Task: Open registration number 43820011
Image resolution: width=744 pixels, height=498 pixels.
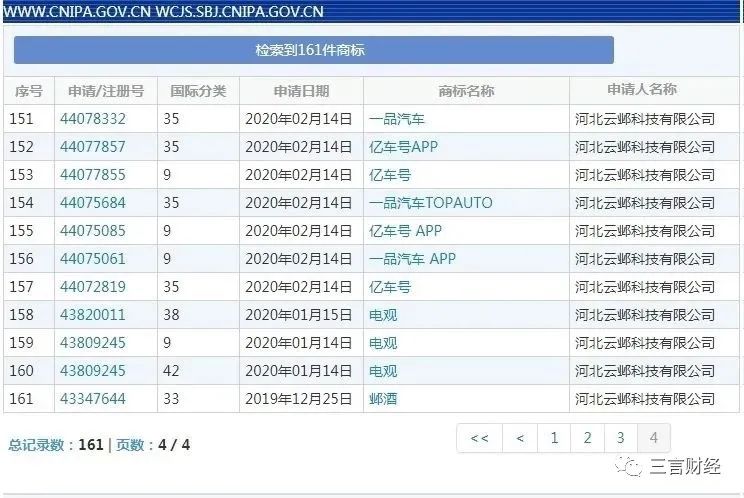Action: point(93,314)
